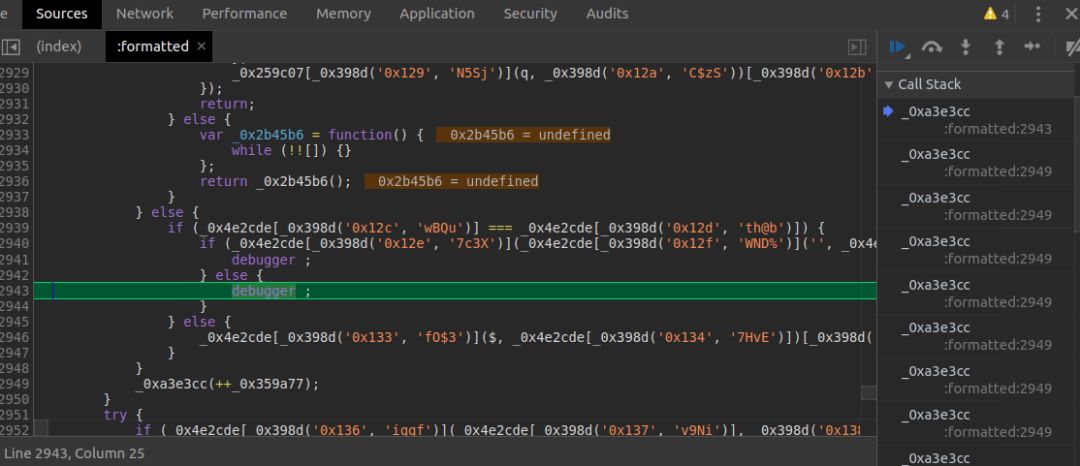The height and width of the screenshot is (466, 1080).
Task: Collapse the Call Stack section
Action: [x=888, y=85]
